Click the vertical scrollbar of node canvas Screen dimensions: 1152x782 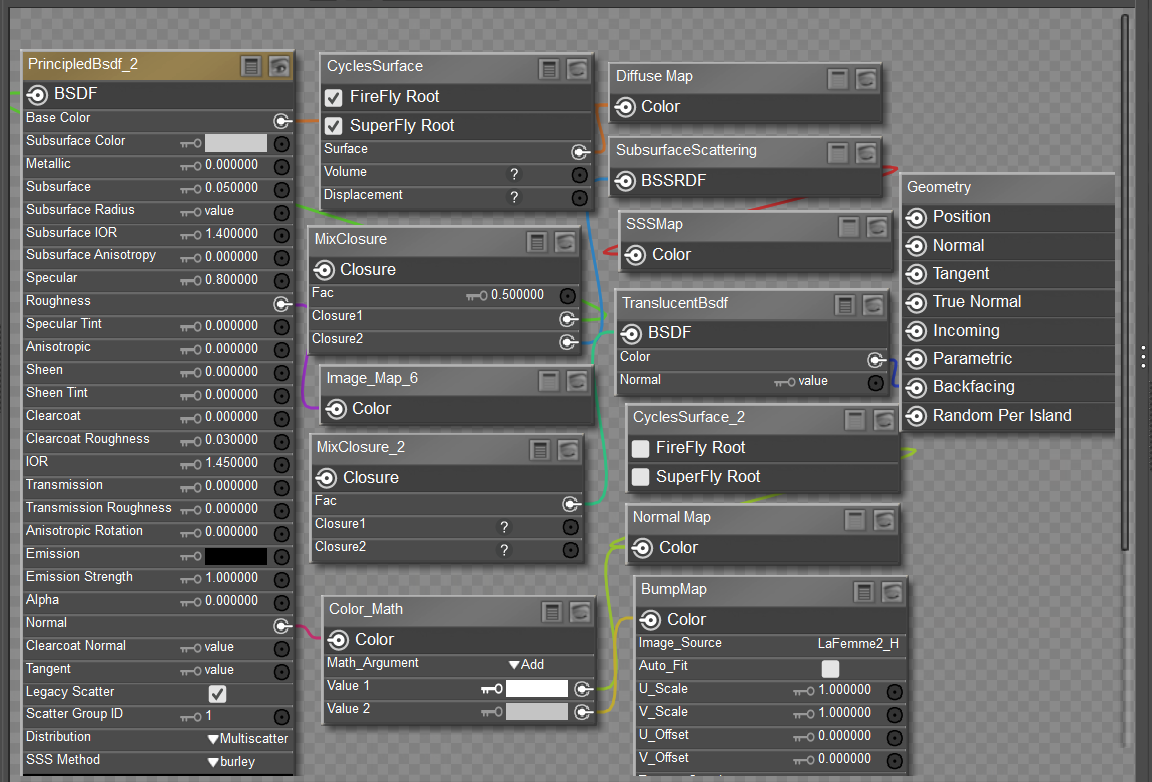[x=1125, y=282]
